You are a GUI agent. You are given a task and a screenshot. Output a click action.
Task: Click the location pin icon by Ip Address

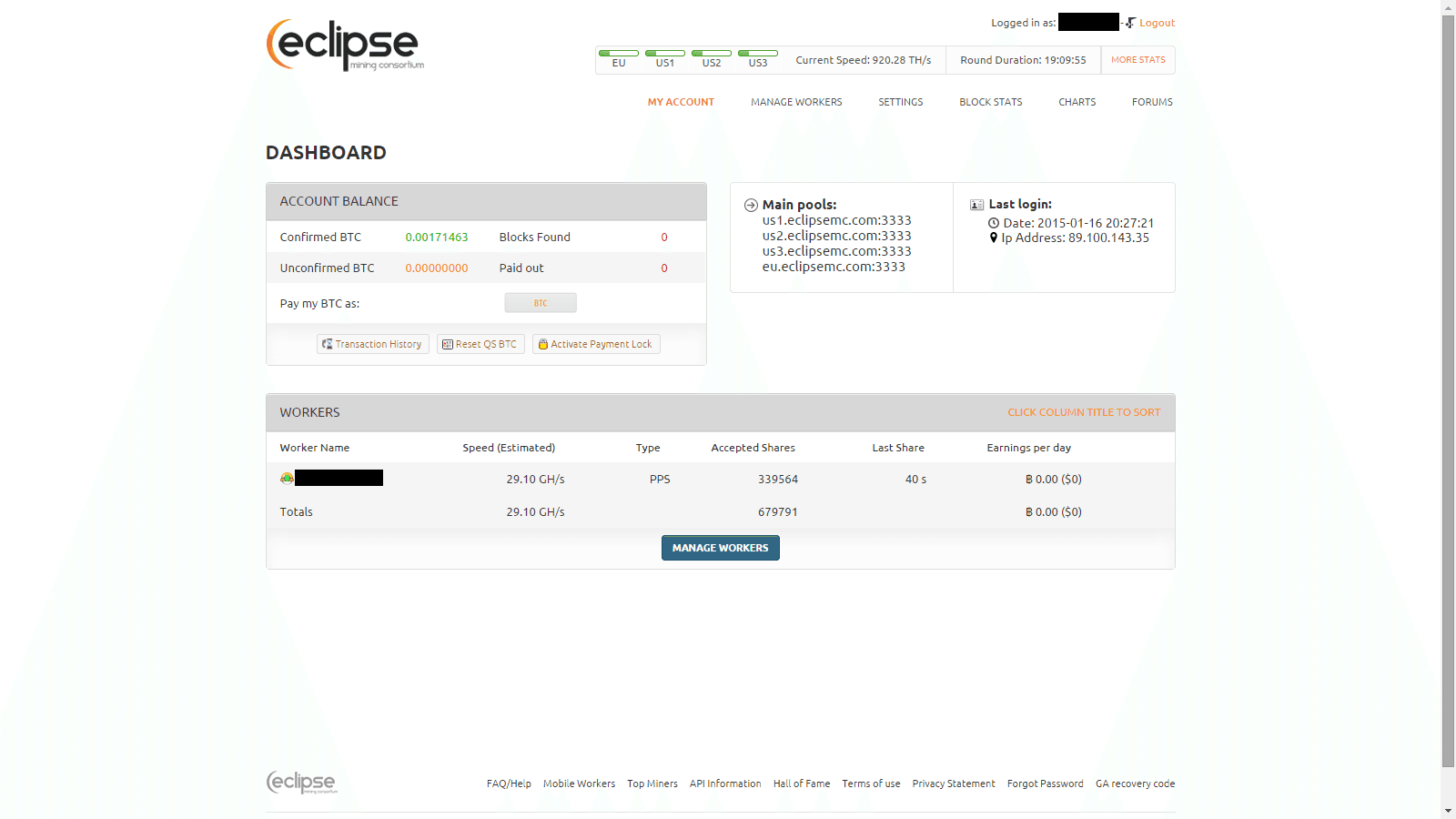pos(994,238)
